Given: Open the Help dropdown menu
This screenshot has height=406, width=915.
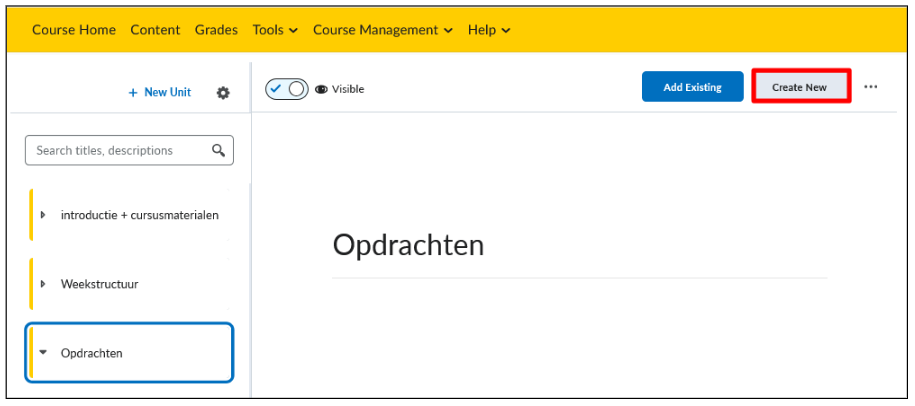Looking at the screenshot, I should click(x=489, y=30).
